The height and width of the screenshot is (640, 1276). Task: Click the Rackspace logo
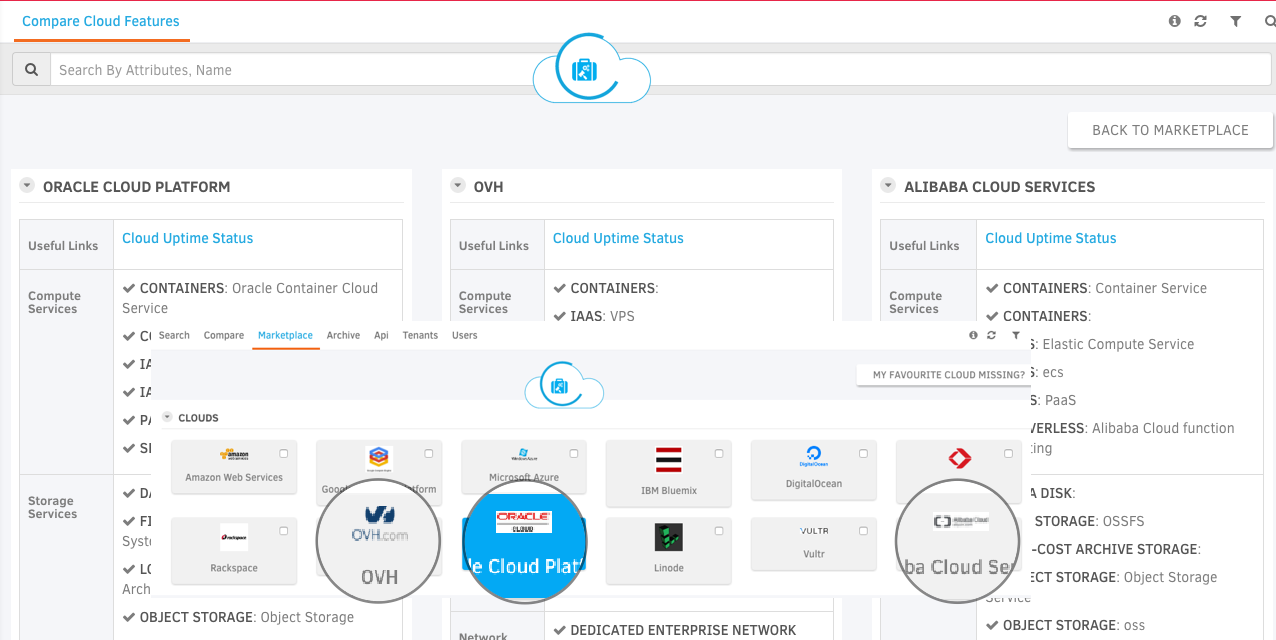pyautogui.click(x=234, y=538)
